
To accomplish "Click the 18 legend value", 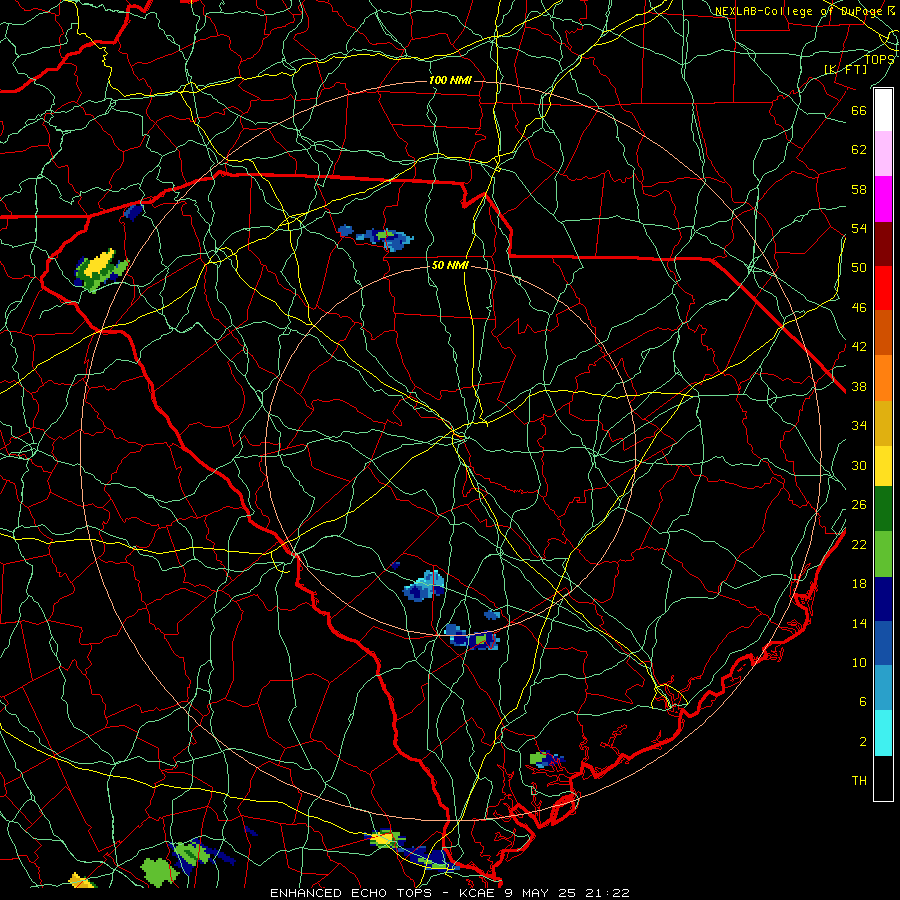I will 859,584.
